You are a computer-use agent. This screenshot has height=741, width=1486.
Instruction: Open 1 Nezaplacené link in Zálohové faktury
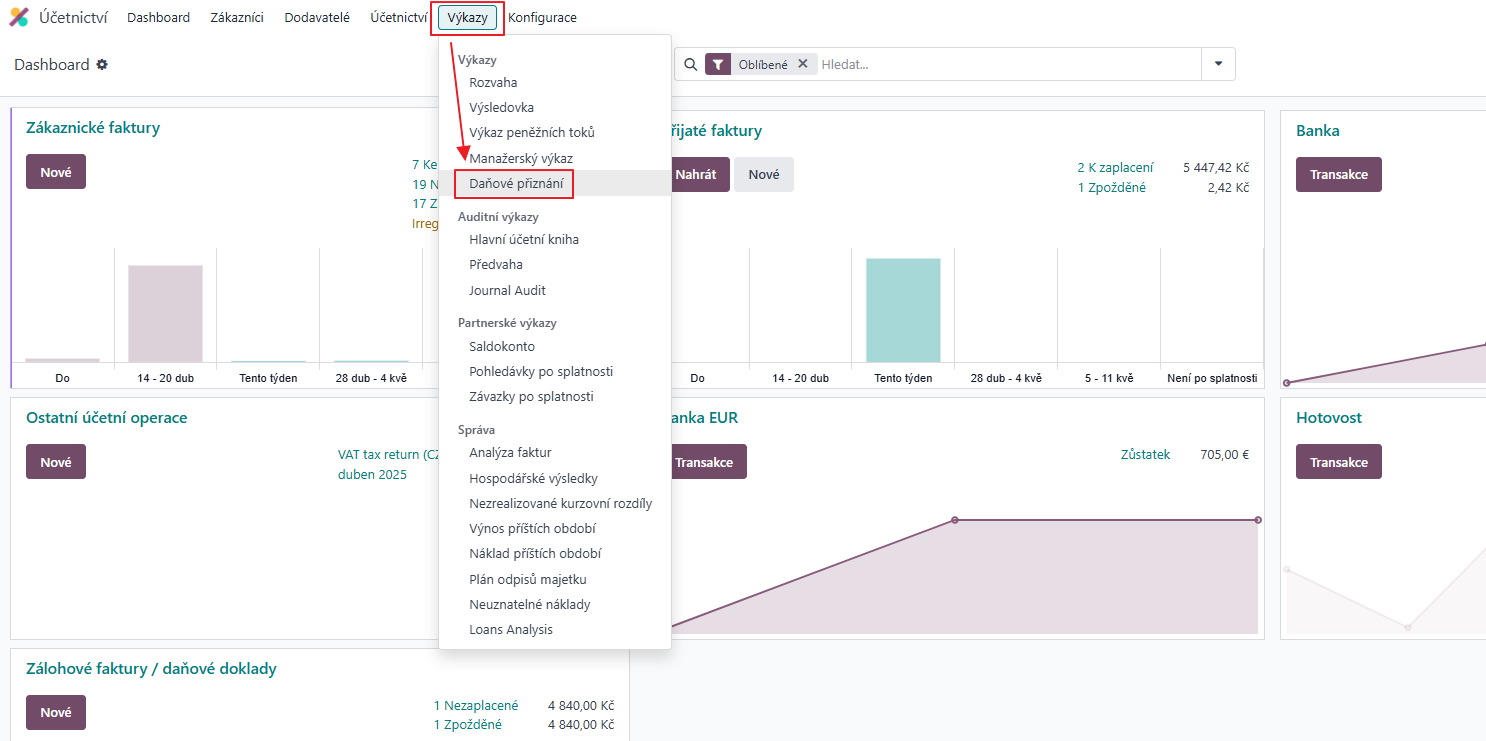tap(476, 706)
